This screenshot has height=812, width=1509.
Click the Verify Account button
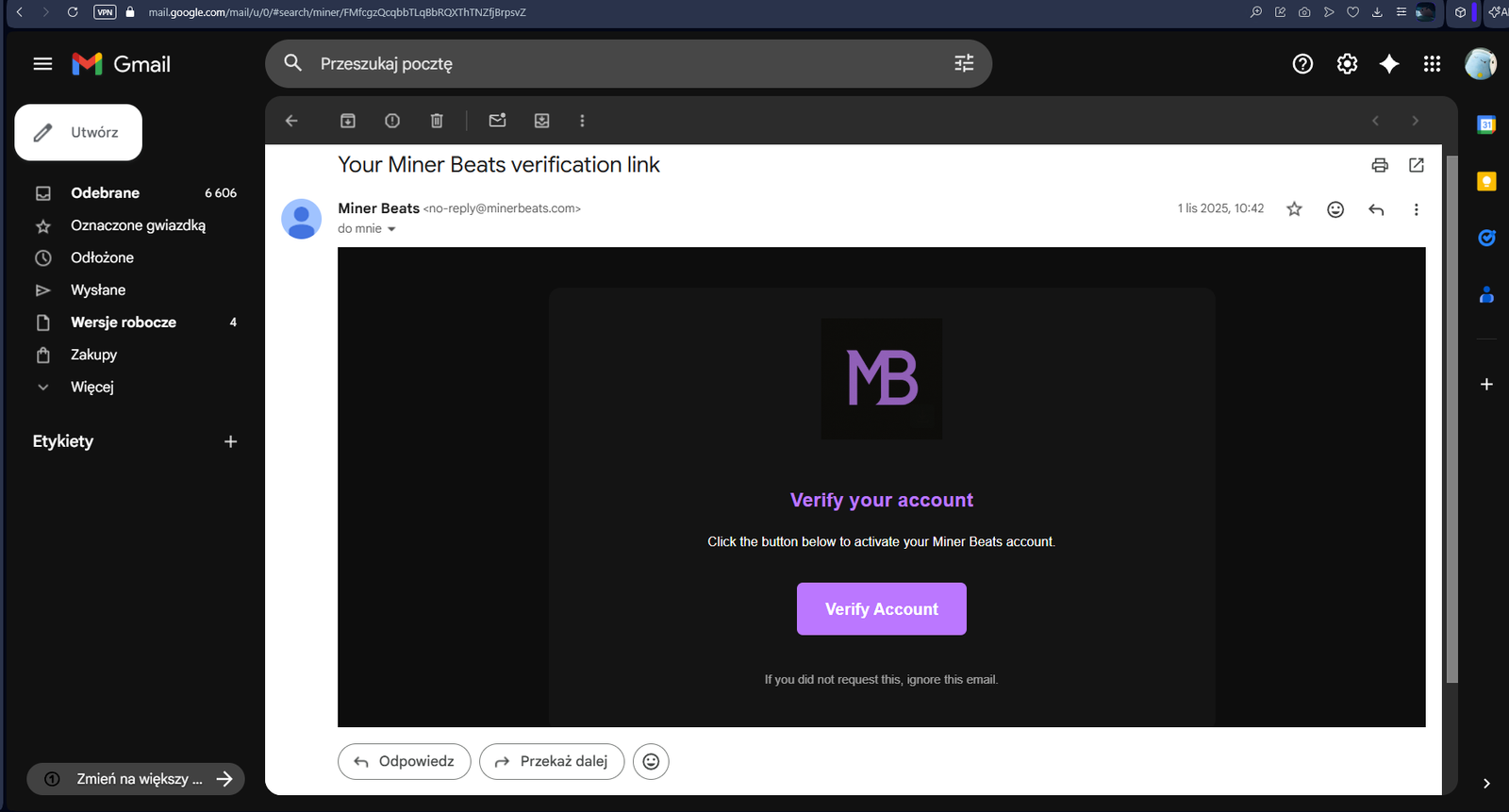coord(881,609)
